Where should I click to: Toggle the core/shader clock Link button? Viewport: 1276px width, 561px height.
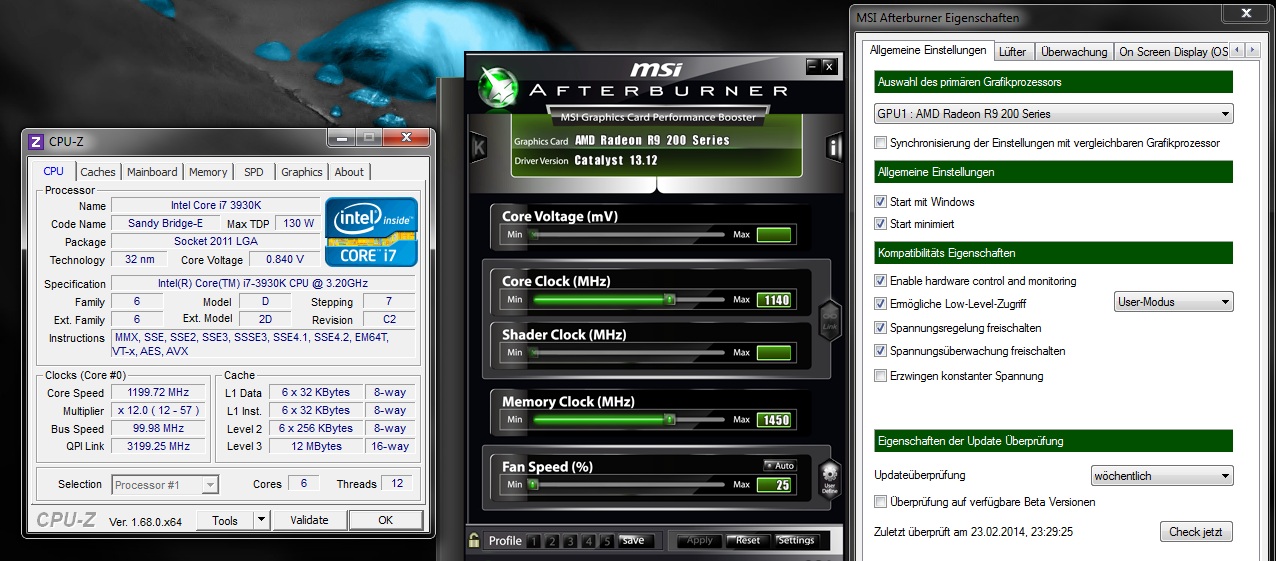pyautogui.click(x=828, y=321)
